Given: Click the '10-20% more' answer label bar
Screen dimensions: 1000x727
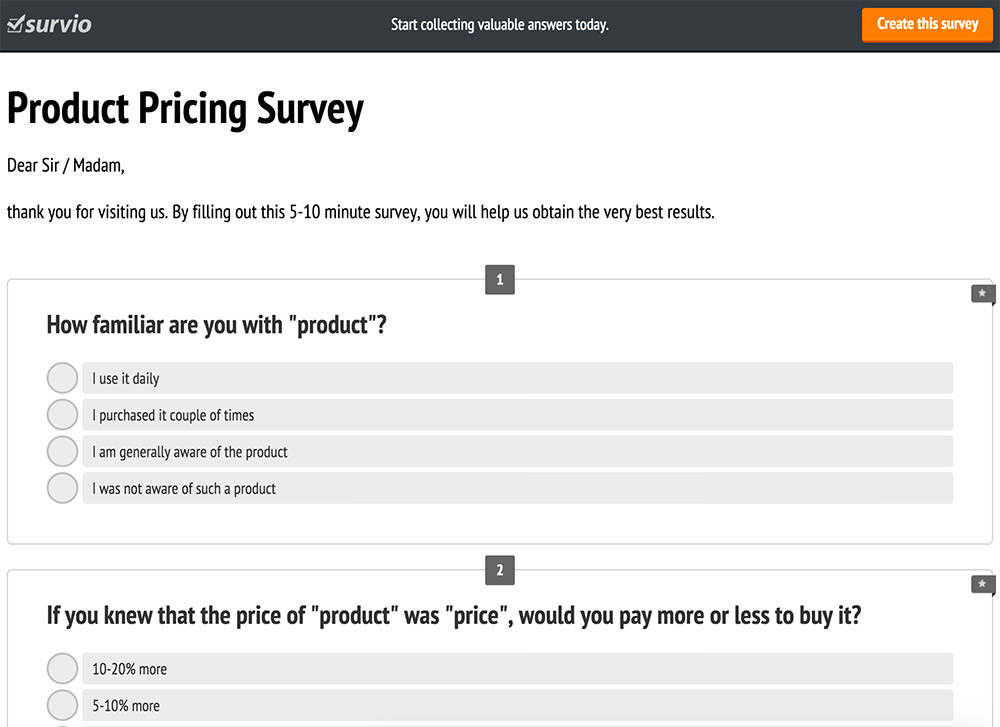Looking at the screenshot, I should [518, 668].
